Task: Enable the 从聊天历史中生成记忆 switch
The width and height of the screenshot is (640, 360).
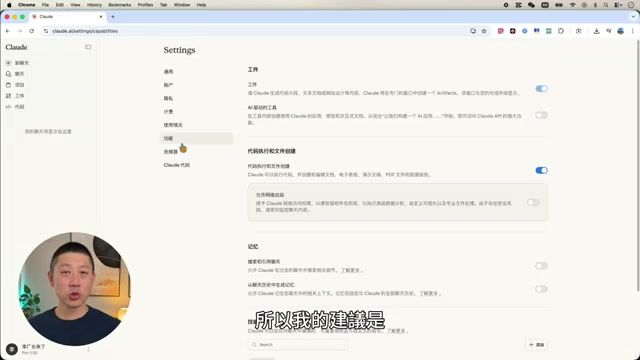Action: tap(541, 289)
